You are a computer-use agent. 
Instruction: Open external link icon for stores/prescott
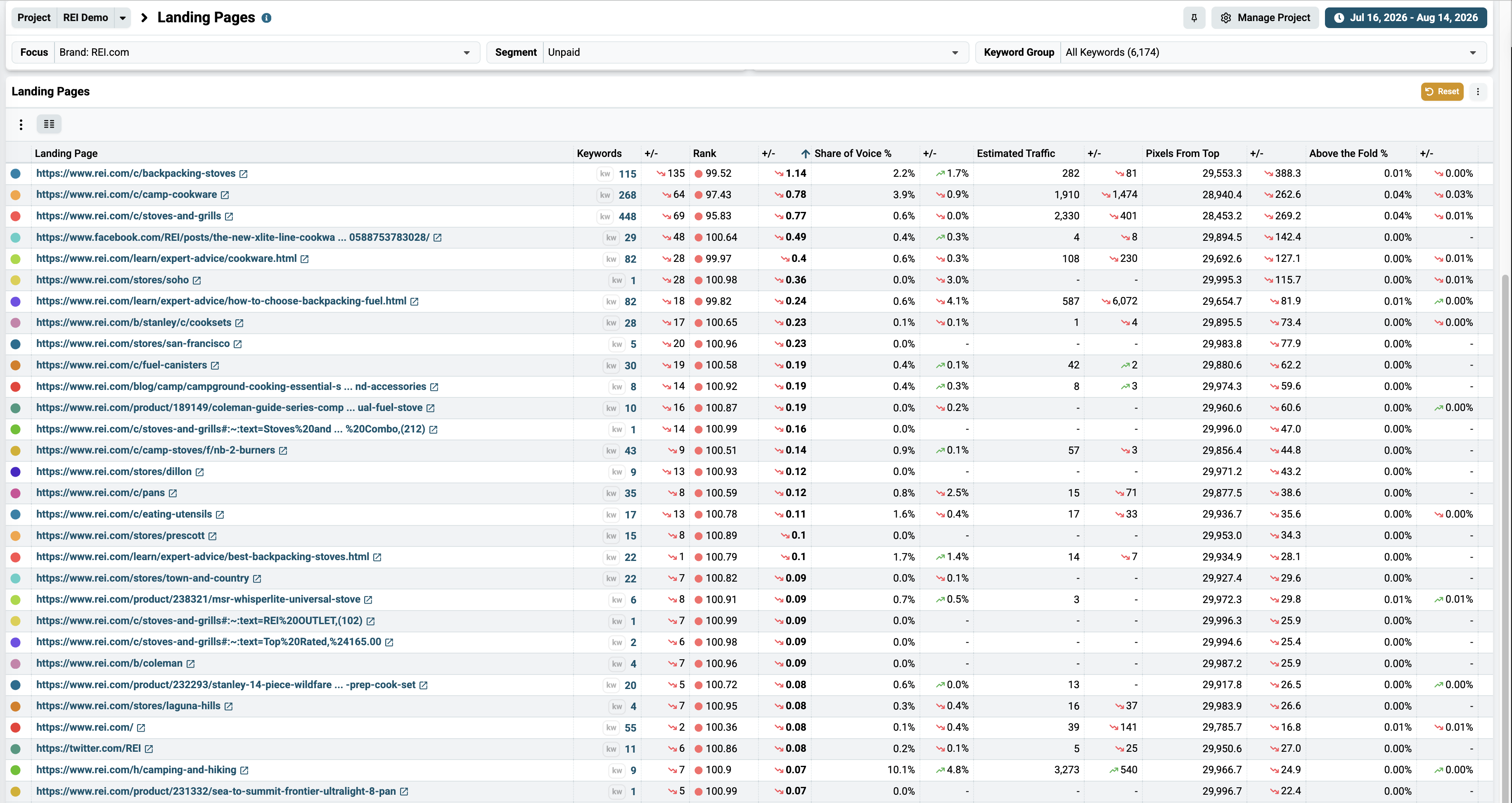[213, 536]
